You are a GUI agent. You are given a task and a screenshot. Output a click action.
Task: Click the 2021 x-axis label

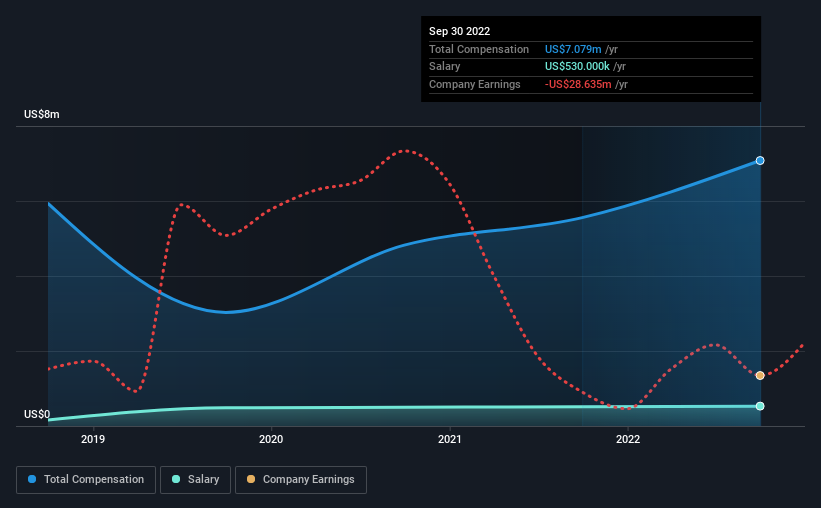pos(449,439)
